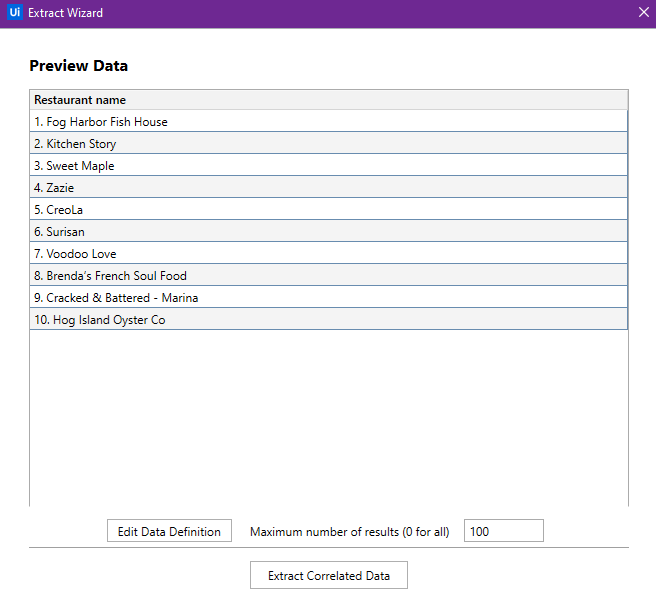The width and height of the screenshot is (656, 591).
Task: Select row 4. Zazie
Action: tap(328, 187)
